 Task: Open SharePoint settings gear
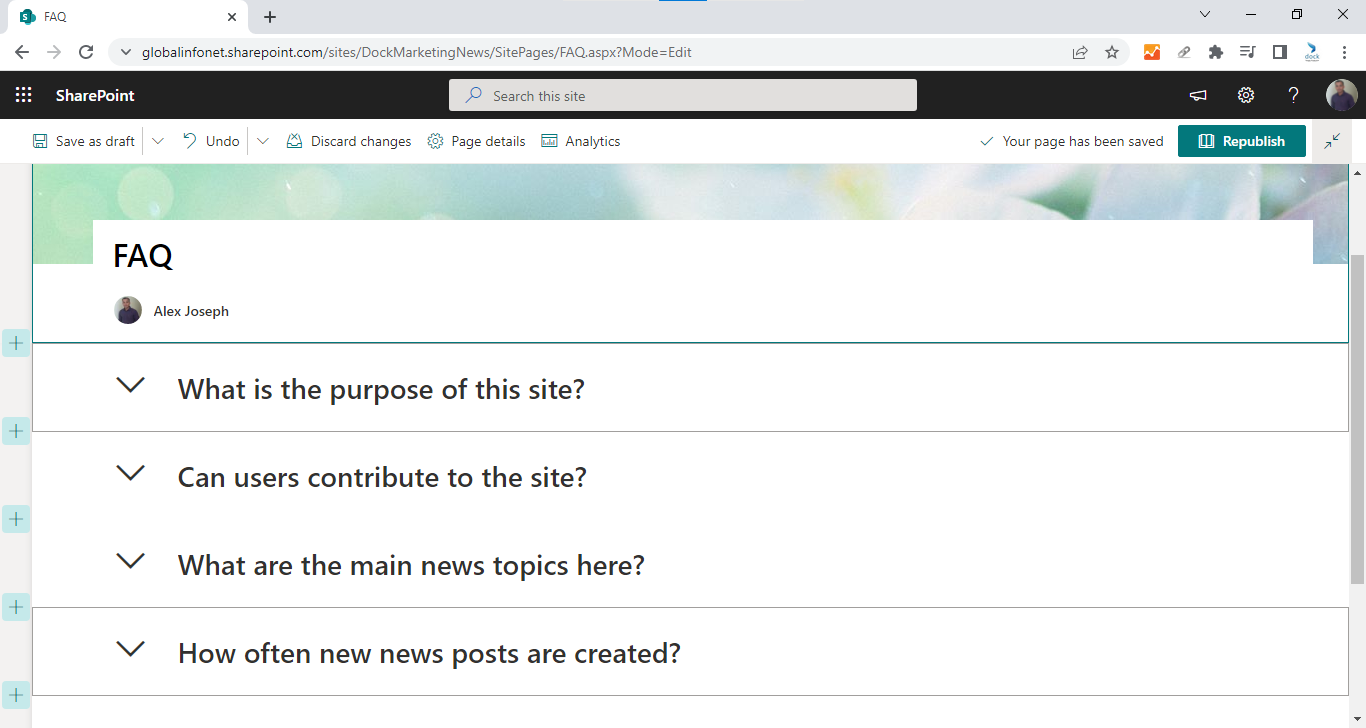point(1245,95)
